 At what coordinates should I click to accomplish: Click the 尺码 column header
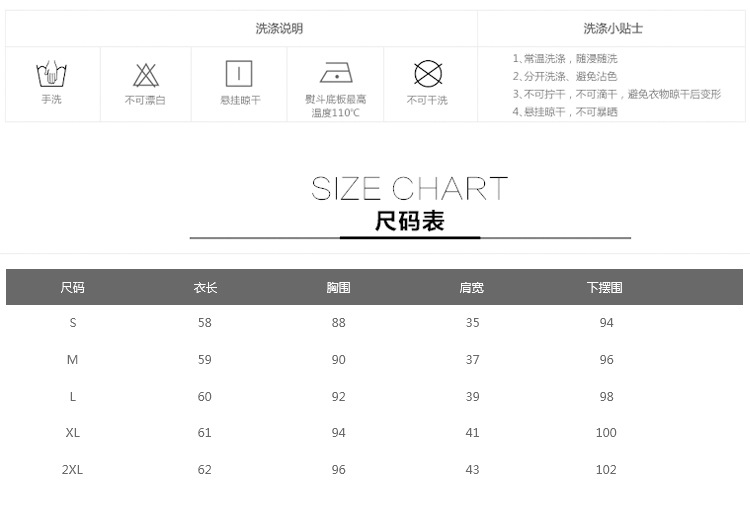pyautogui.click(x=72, y=288)
